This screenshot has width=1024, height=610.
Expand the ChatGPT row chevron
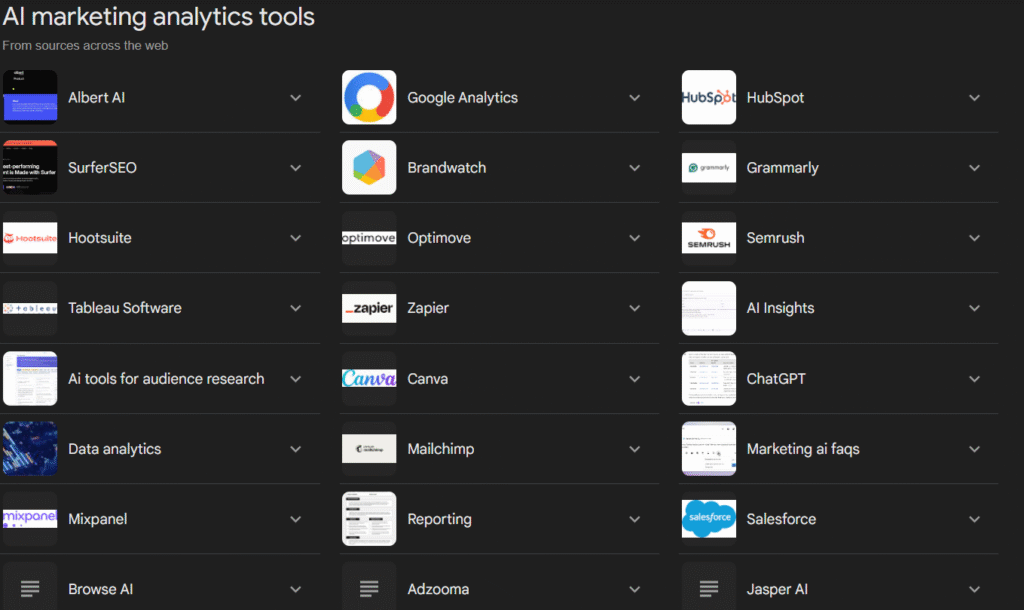(975, 379)
